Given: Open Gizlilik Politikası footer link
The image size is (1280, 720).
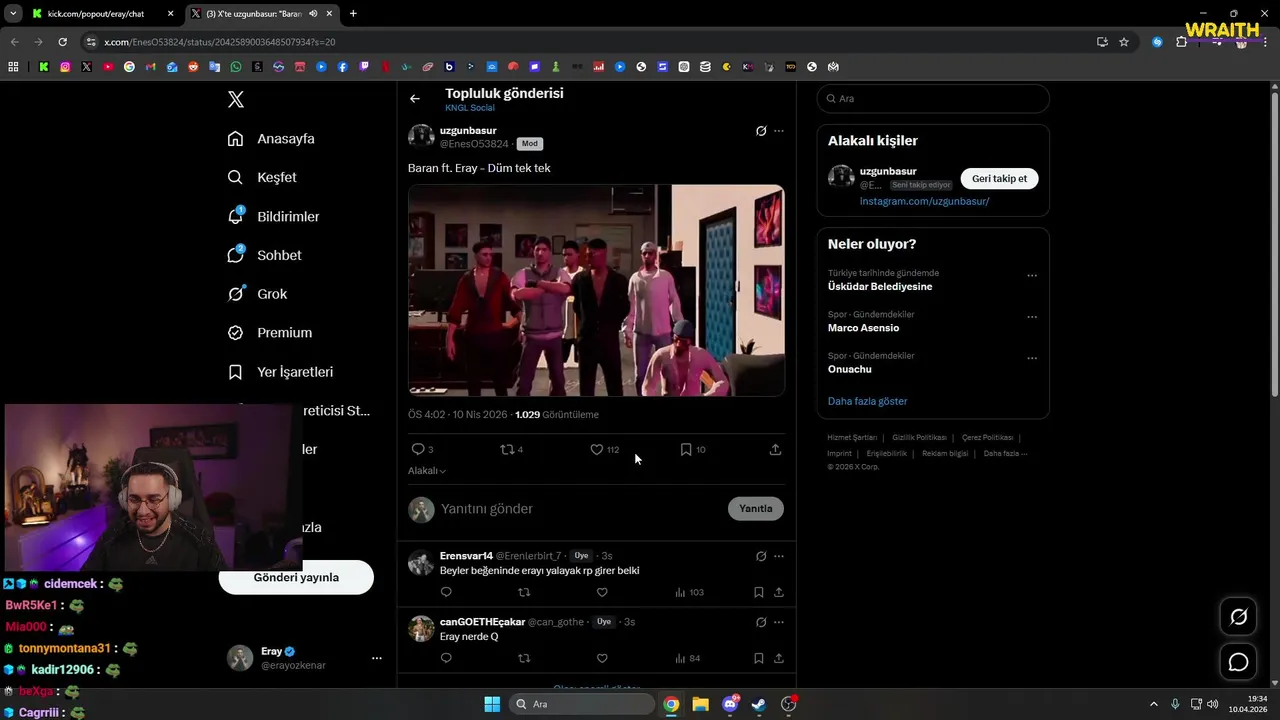Looking at the screenshot, I should pos(919,437).
